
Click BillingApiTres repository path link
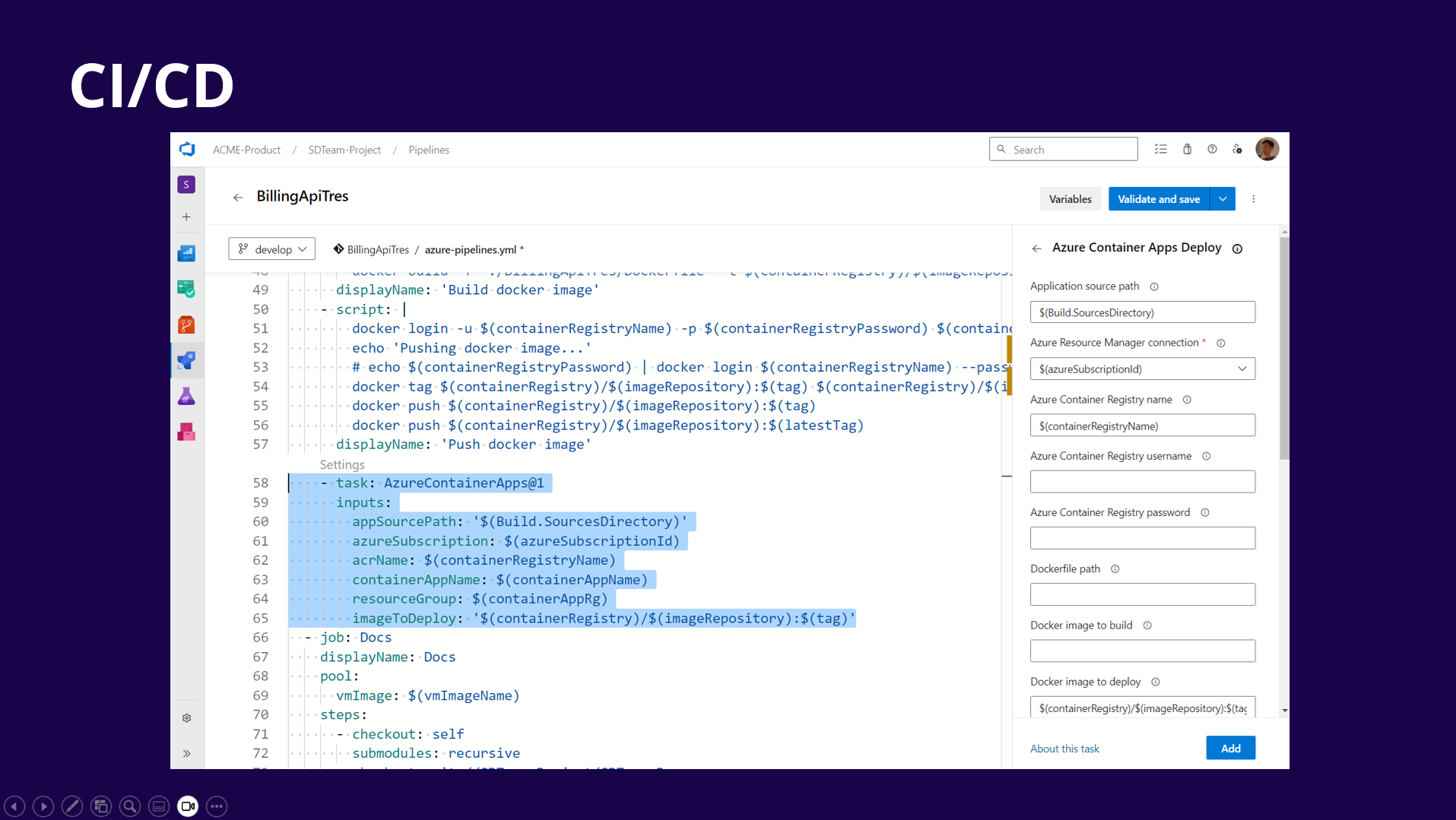coord(378,250)
